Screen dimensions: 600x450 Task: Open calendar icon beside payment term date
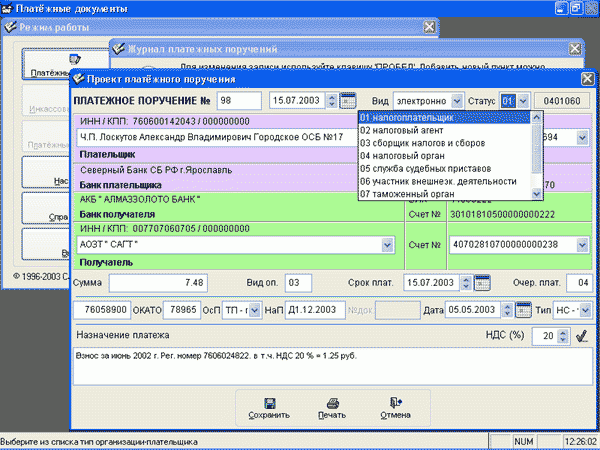tap(482, 283)
